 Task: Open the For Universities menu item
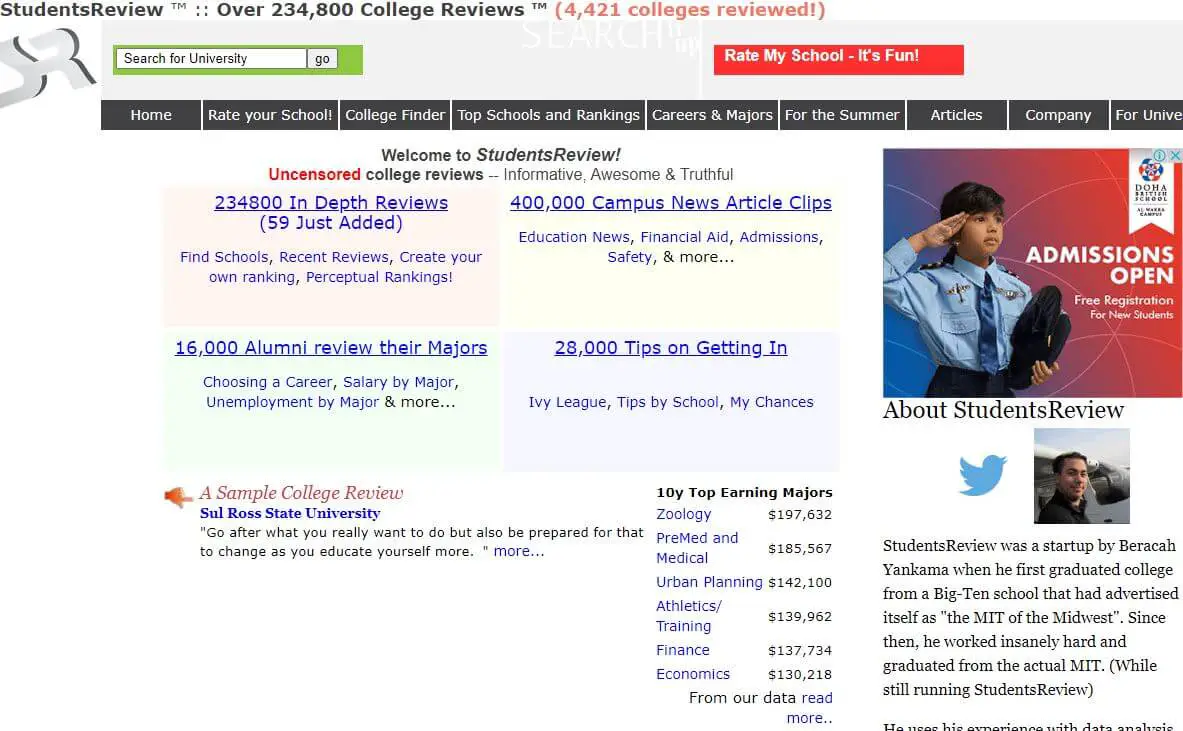tap(1147, 115)
